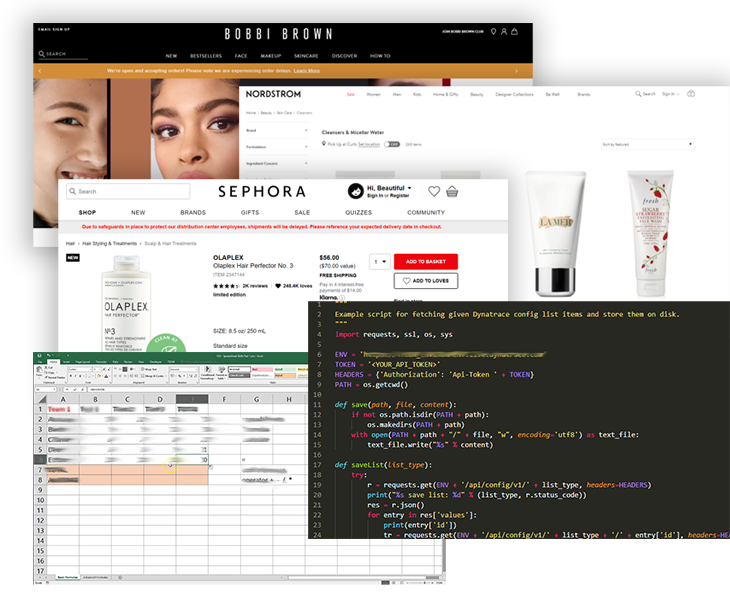Click Nordstrom search magnifier icon
This screenshot has height=602, width=730.
(638, 94)
